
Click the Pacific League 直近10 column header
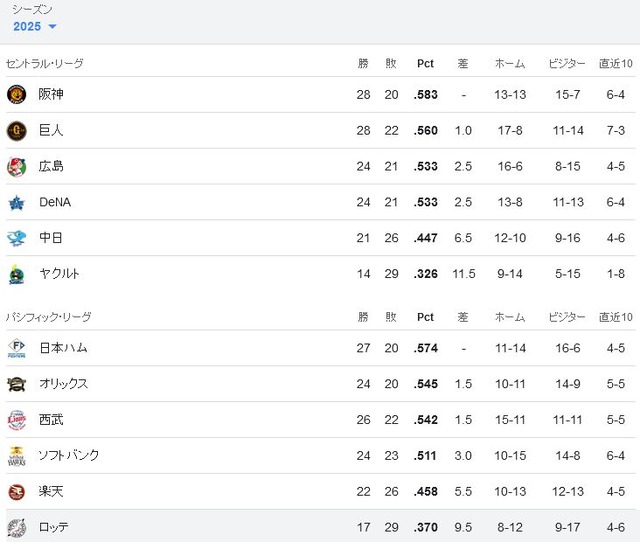(x=616, y=317)
